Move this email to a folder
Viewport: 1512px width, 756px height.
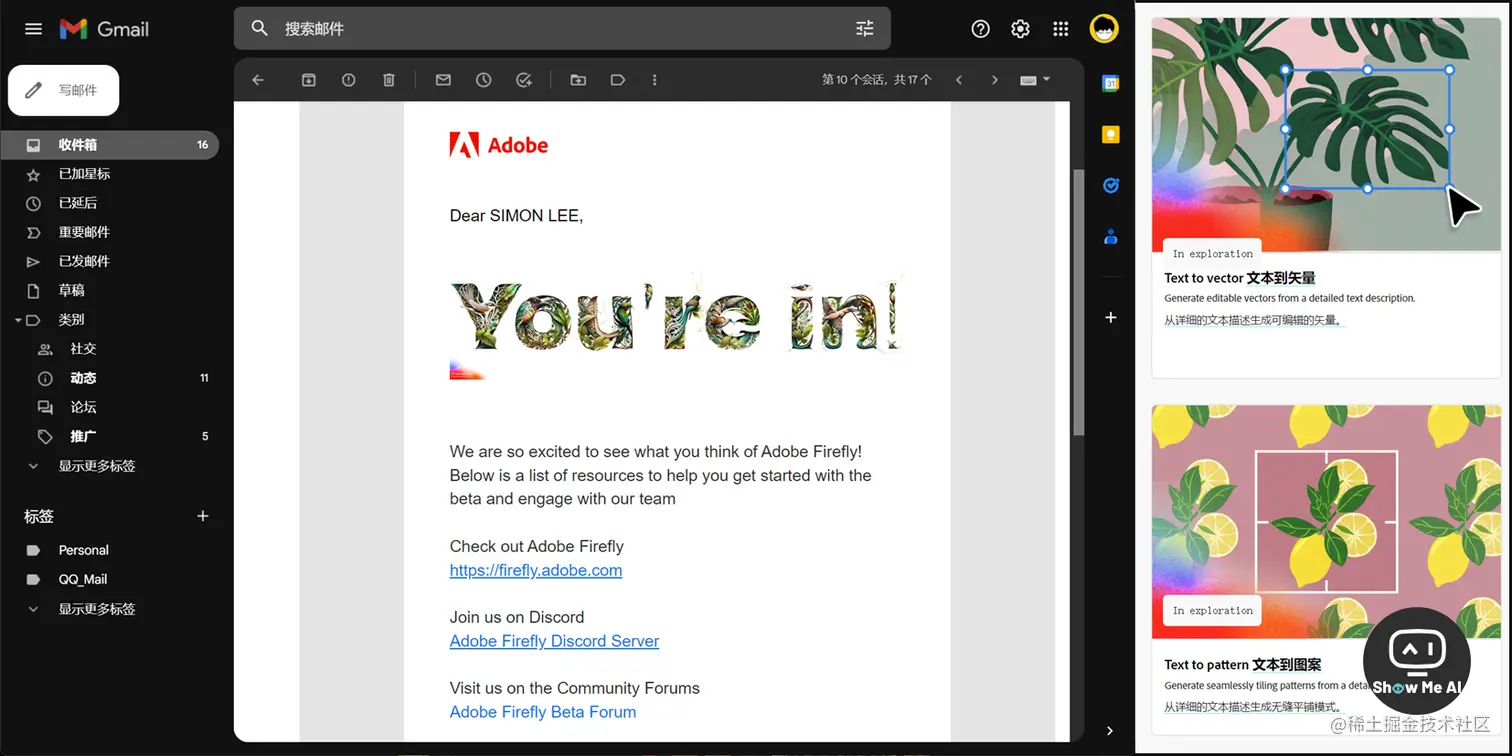pyautogui.click(x=578, y=80)
